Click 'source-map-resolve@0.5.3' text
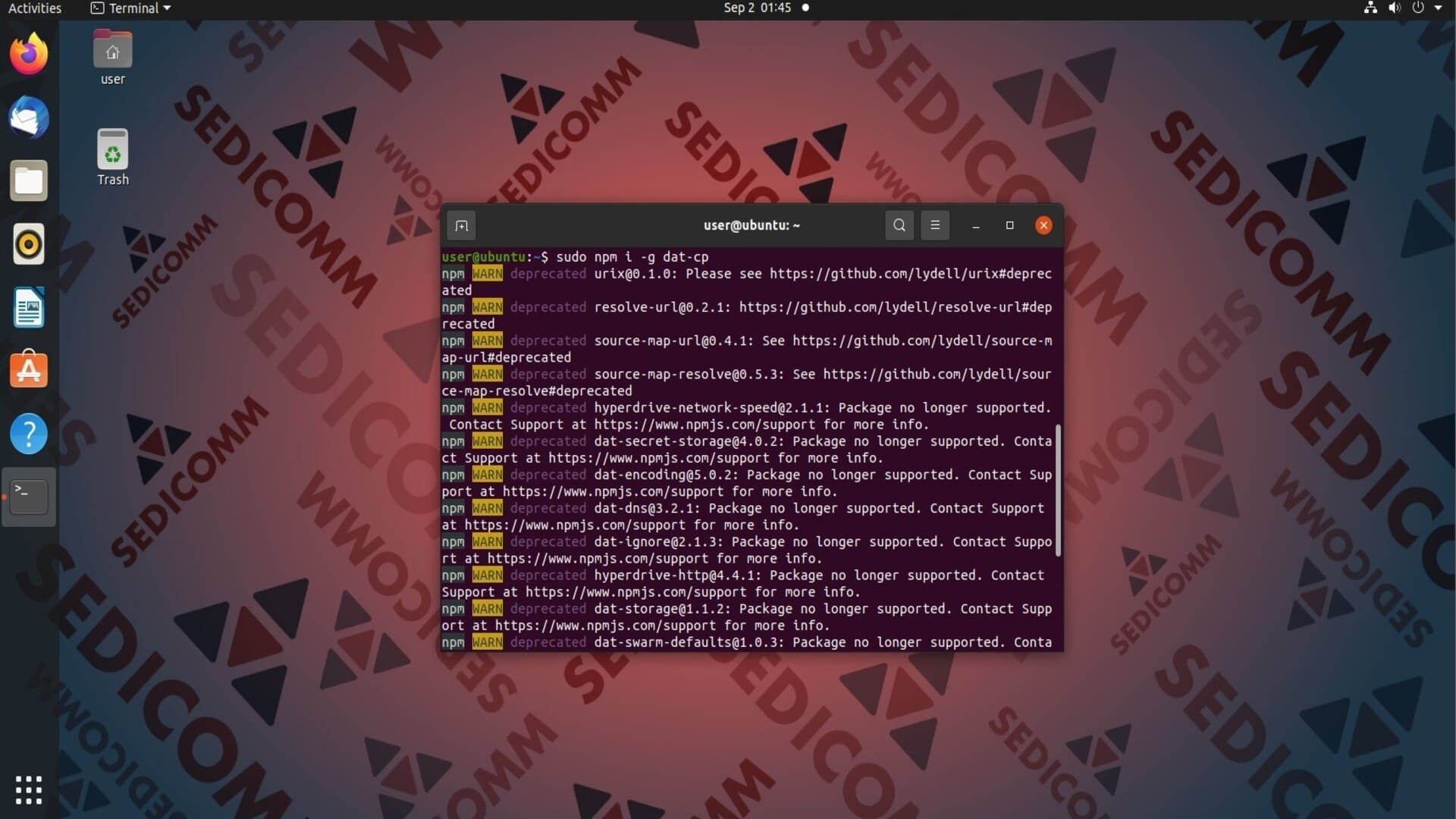The width and height of the screenshot is (1456, 819). [689, 374]
